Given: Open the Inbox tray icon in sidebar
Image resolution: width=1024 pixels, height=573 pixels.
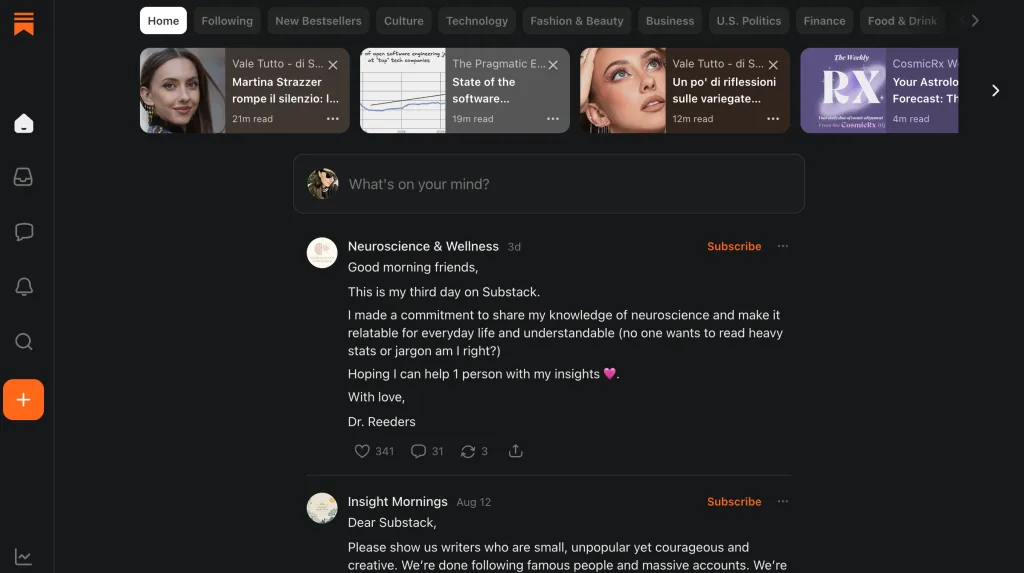Looking at the screenshot, I should click(24, 177).
